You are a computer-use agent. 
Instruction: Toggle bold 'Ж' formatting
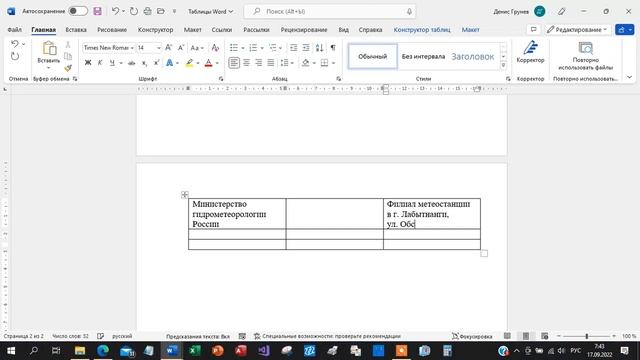coord(88,63)
